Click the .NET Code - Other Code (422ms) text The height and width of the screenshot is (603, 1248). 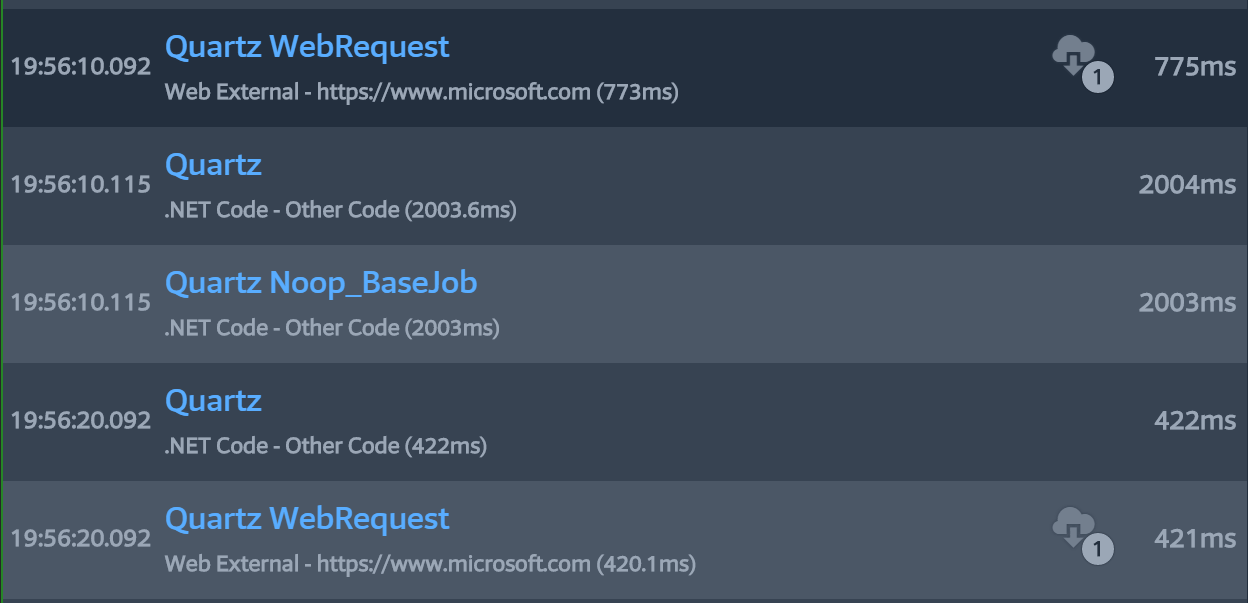[326, 446]
